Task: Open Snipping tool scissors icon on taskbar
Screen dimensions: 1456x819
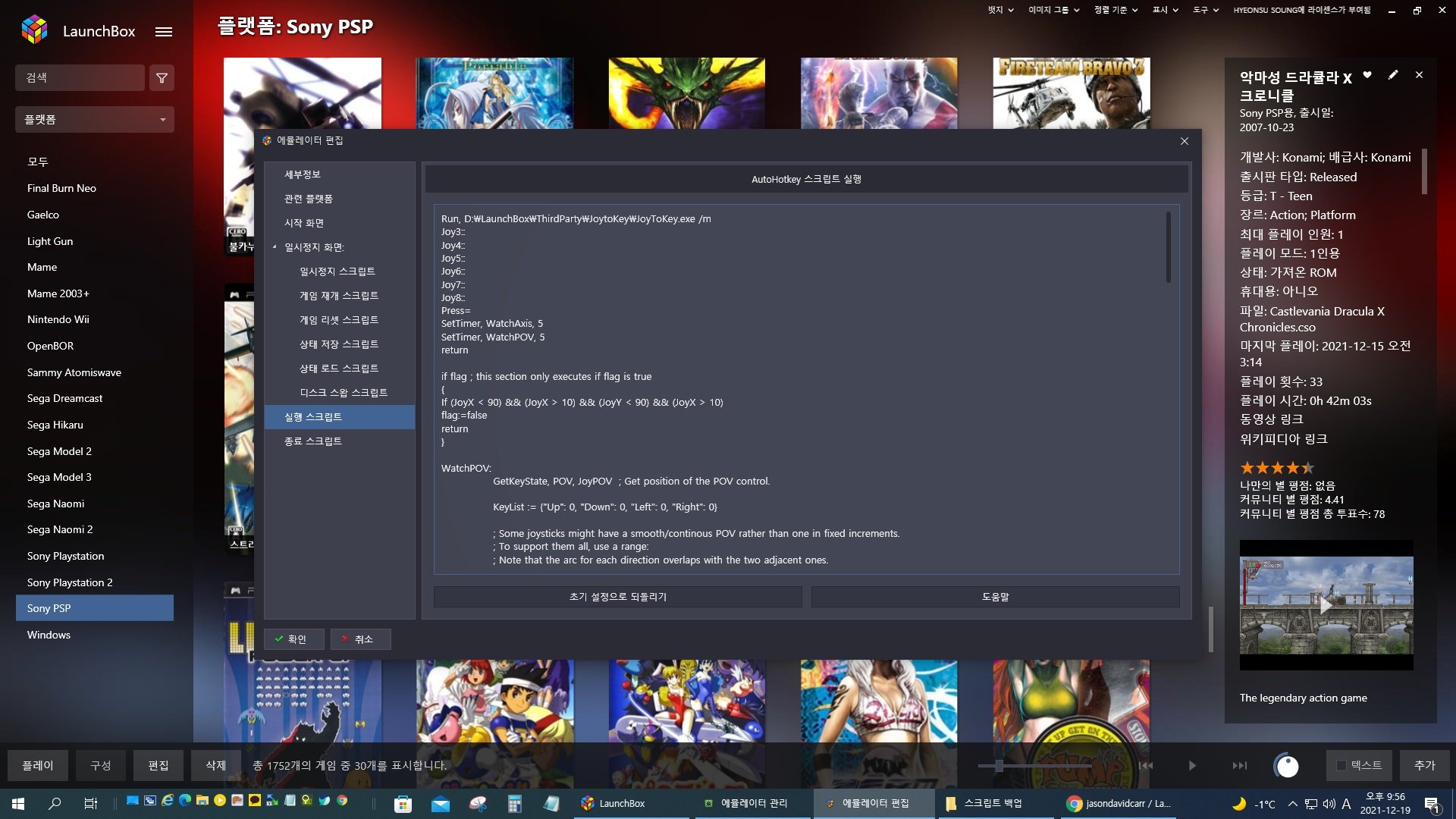Action: 478,804
